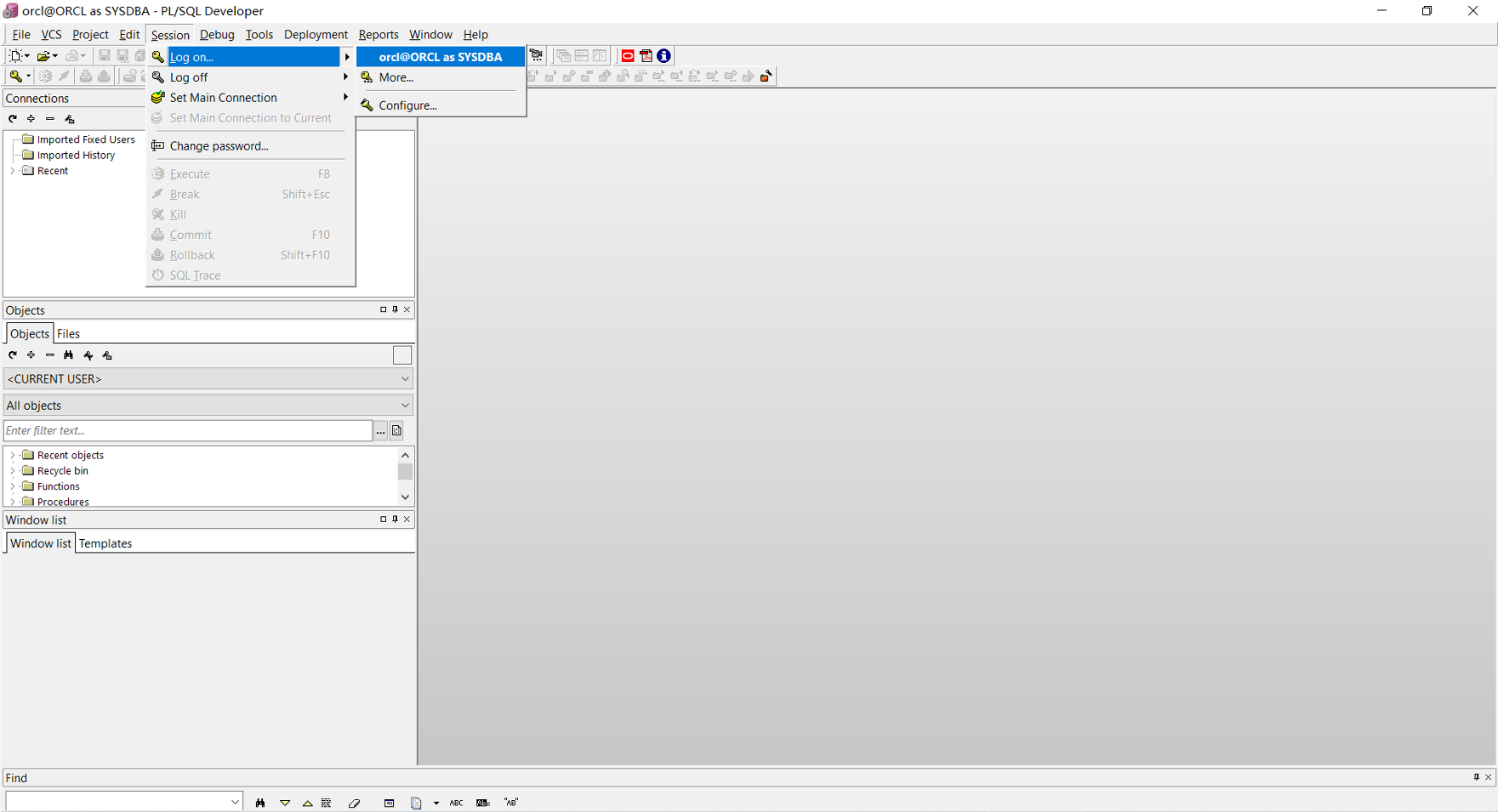Click the highlight all matches icon in Find bar

coord(327,803)
